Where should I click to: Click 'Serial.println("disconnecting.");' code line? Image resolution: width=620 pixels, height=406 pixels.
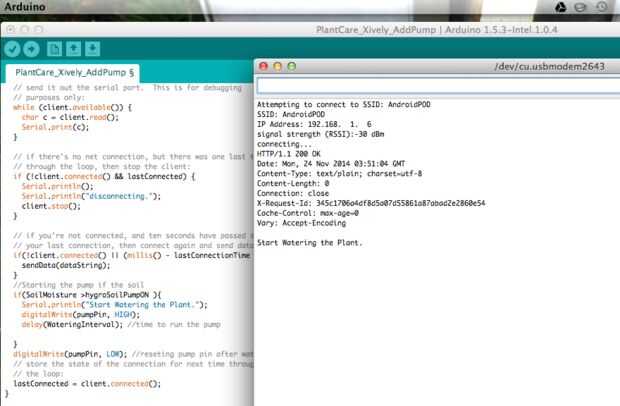pos(91,196)
